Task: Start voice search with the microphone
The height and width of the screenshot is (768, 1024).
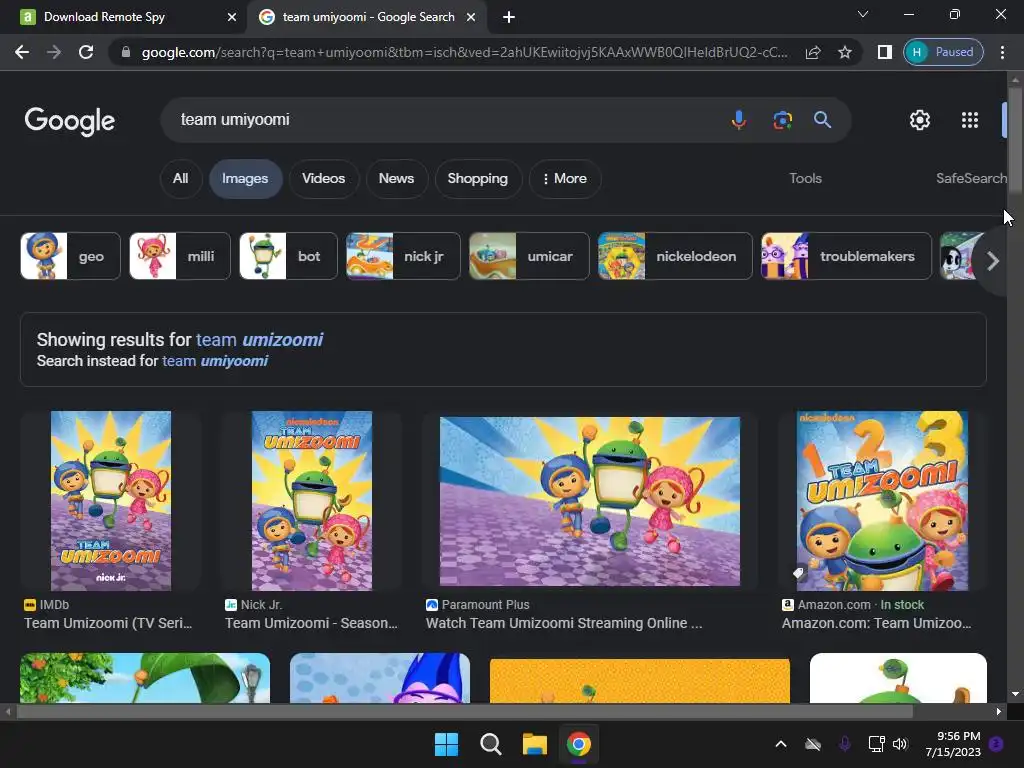Action: pos(739,120)
